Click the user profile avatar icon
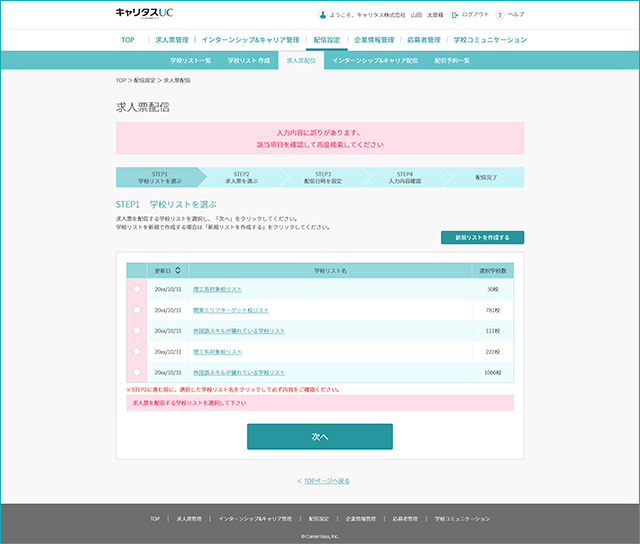 (322, 15)
